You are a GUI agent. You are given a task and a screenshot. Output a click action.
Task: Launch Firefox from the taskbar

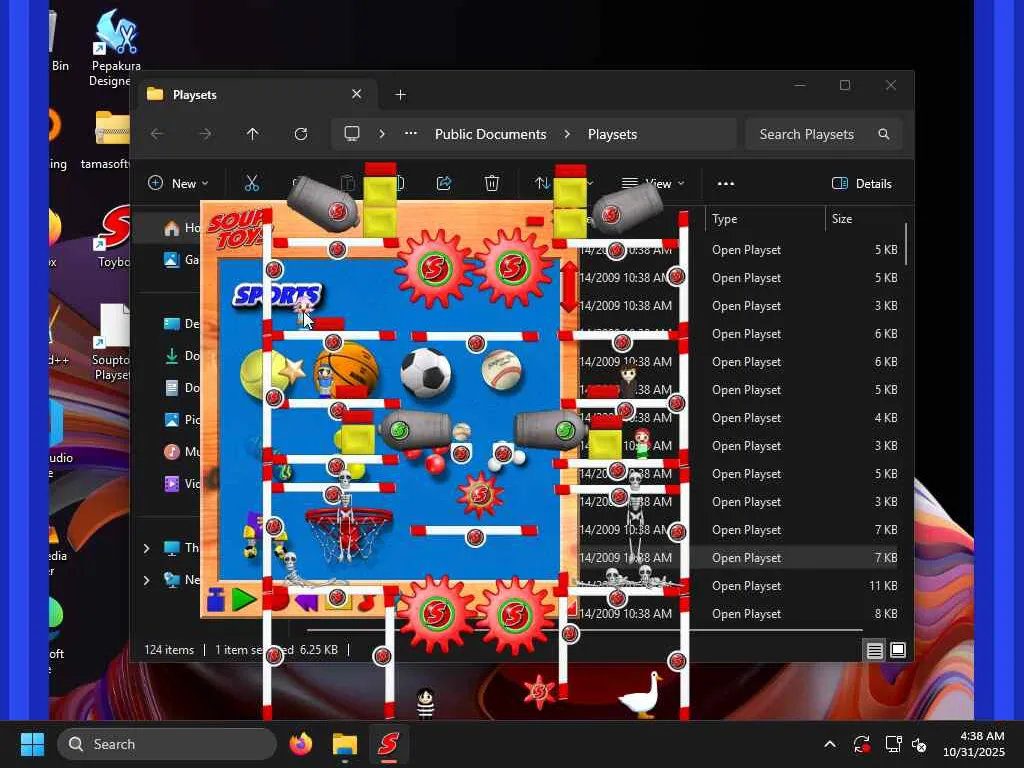(300, 744)
